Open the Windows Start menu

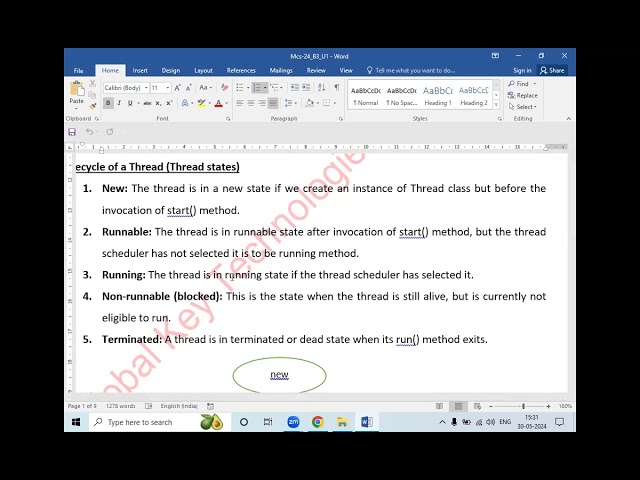click(x=76, y=422)
